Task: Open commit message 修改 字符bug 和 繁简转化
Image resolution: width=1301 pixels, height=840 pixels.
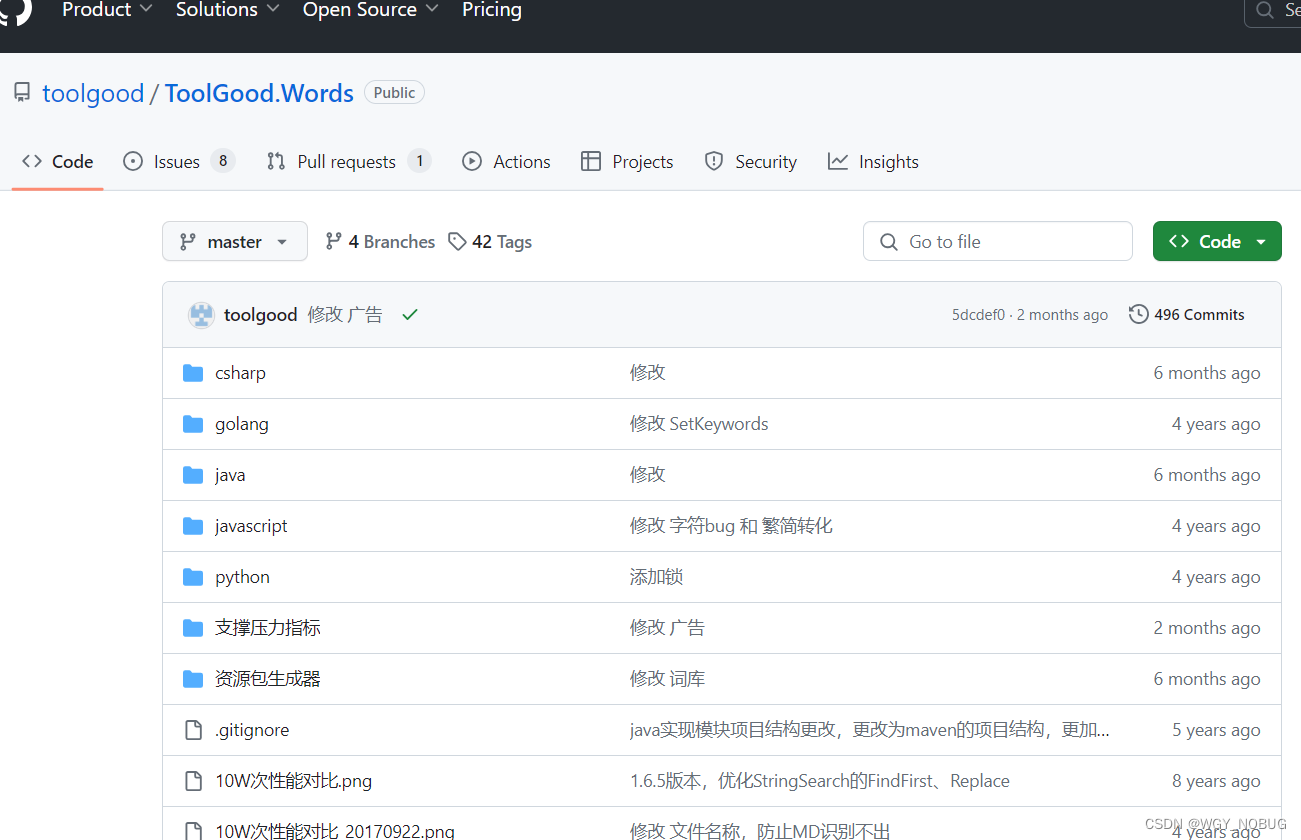Action: [731, 526]
